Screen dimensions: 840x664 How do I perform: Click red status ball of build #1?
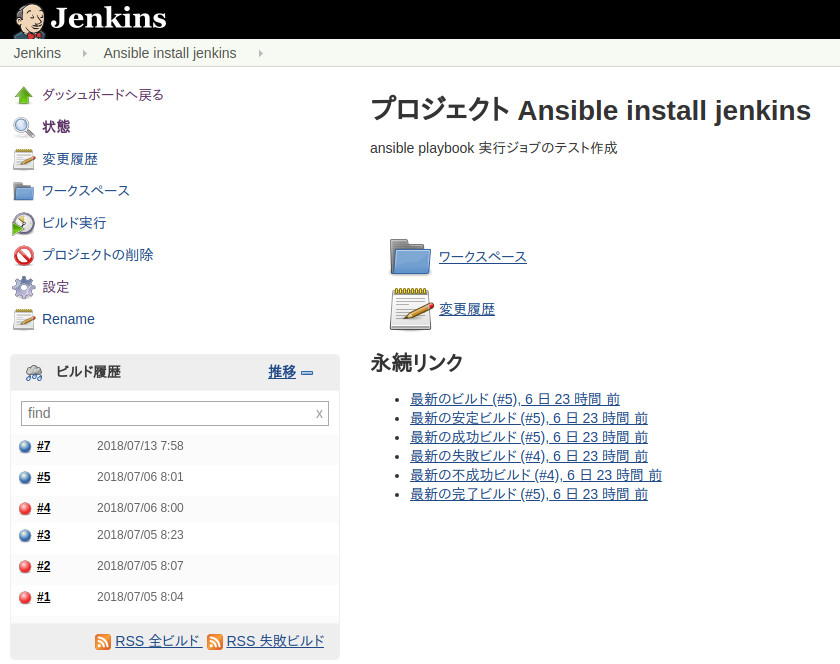pyautogui.click(x=25, y=598)
